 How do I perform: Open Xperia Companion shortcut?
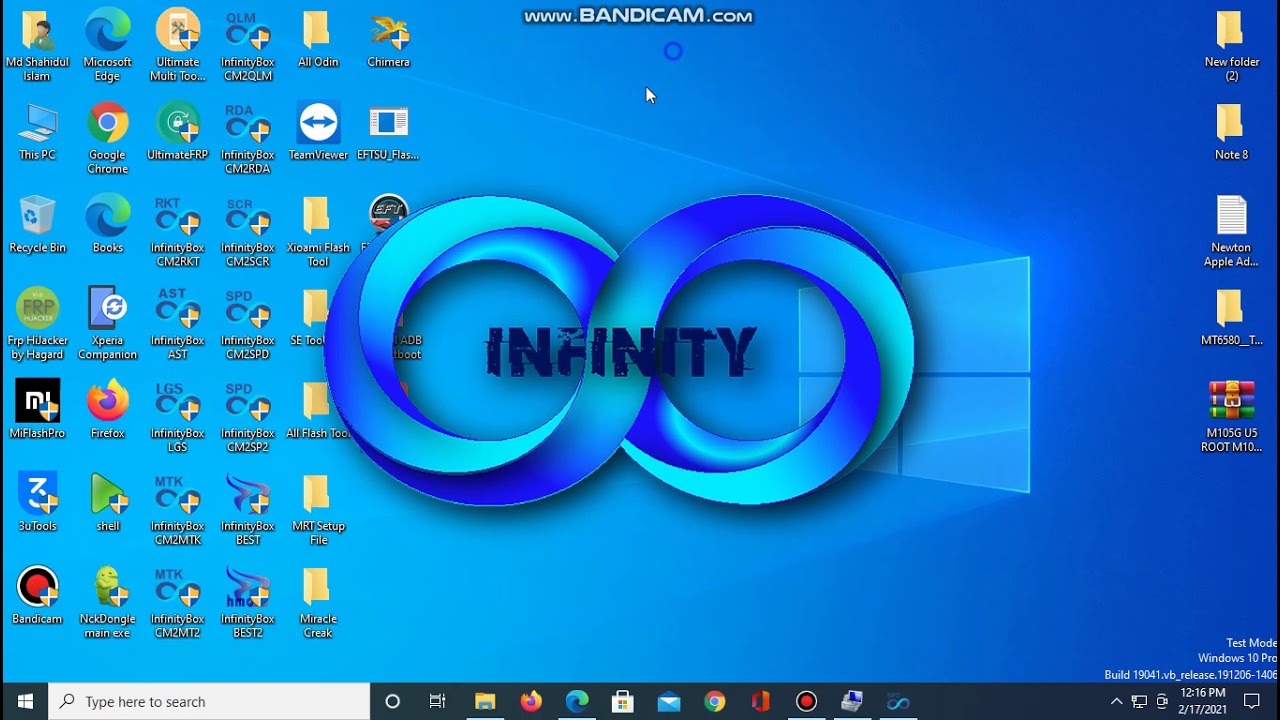click(x=107, y=324)
